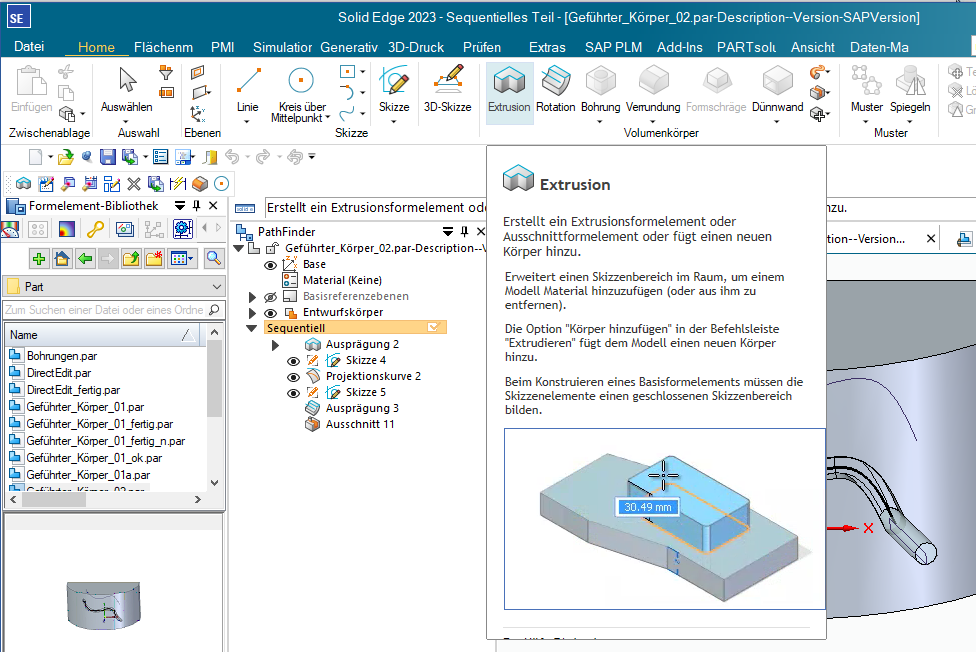Go to home folder in Formelement-Bibliothek
This screenshot has height=652, width=976.
[62, 258]
